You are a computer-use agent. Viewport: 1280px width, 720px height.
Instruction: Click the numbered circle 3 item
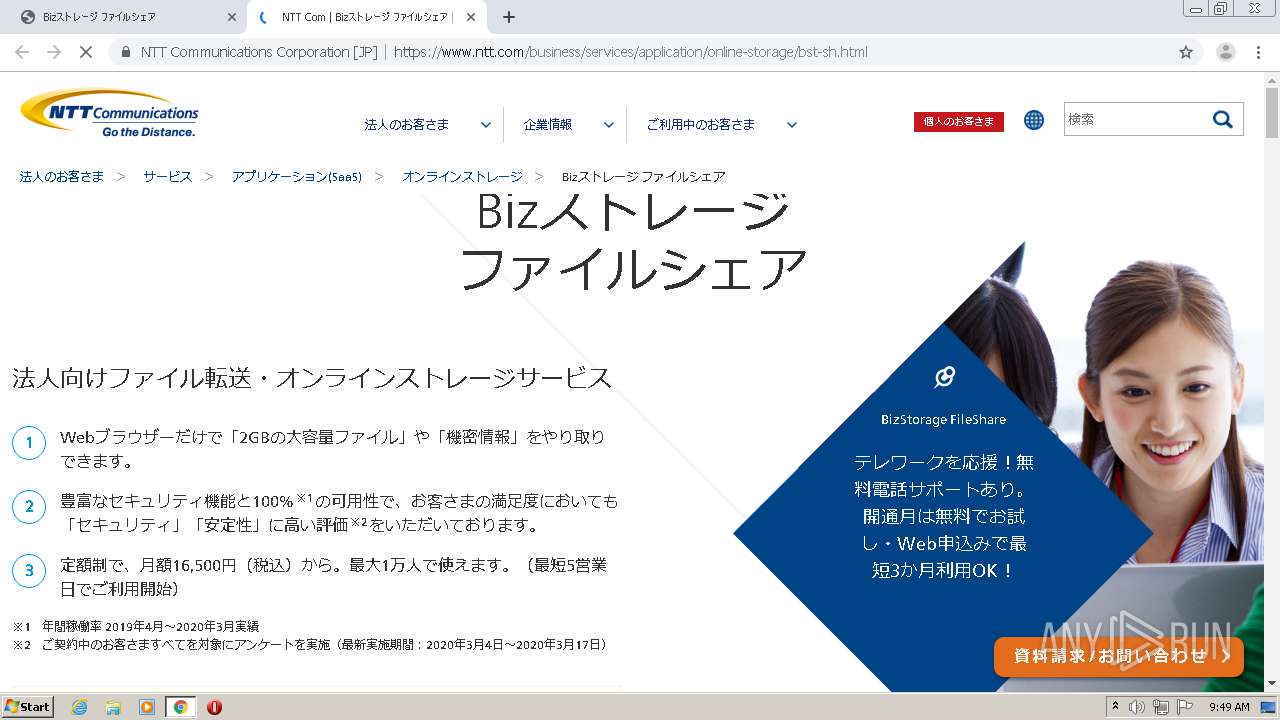pos(29,570)
